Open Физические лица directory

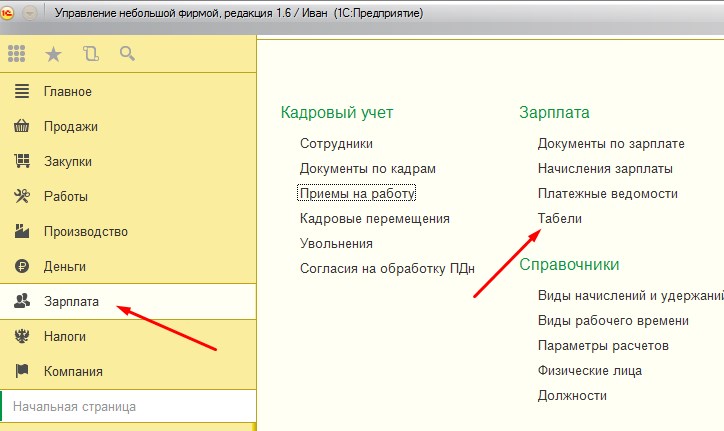590,370
